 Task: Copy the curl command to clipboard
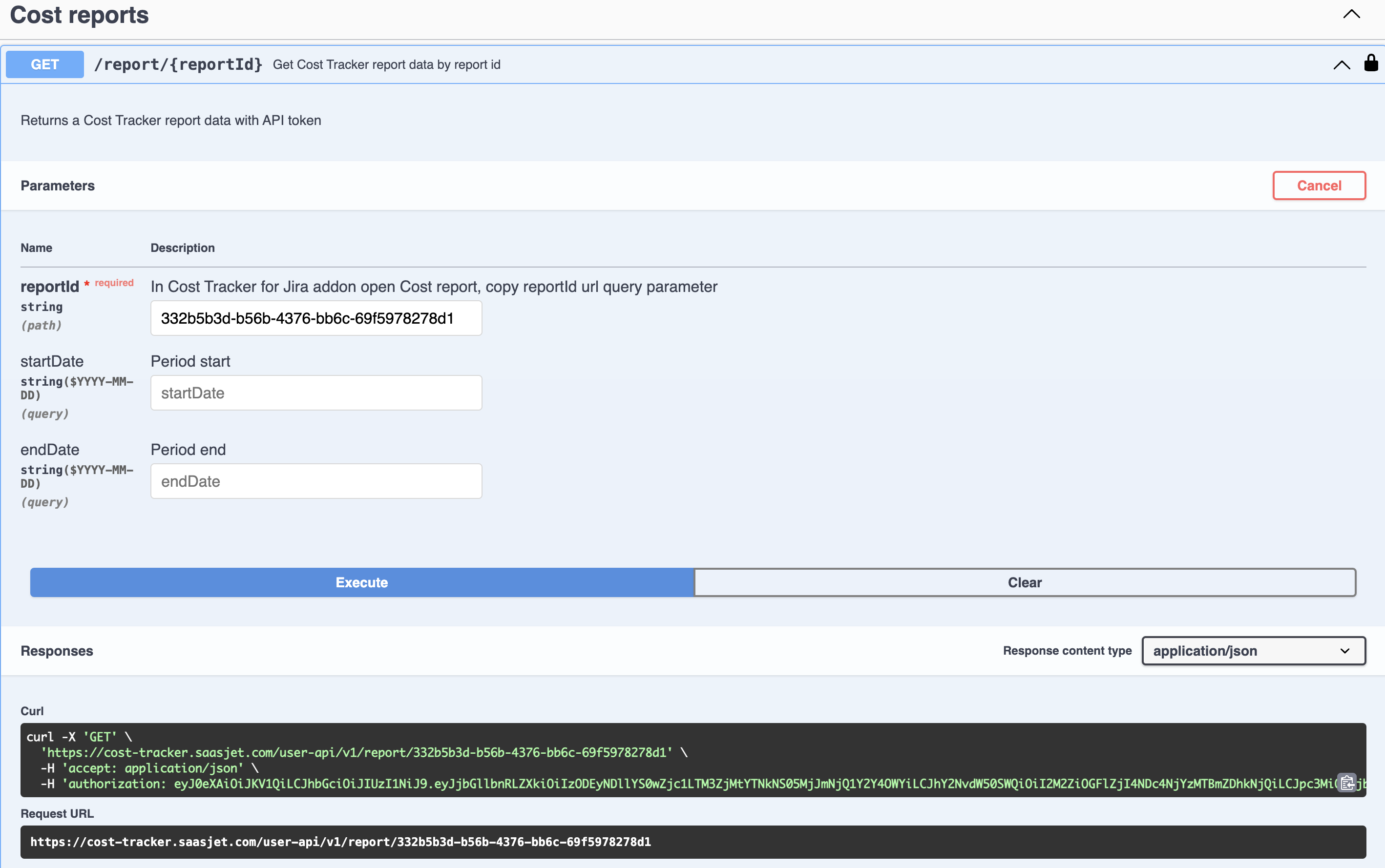coord(1346,783)
